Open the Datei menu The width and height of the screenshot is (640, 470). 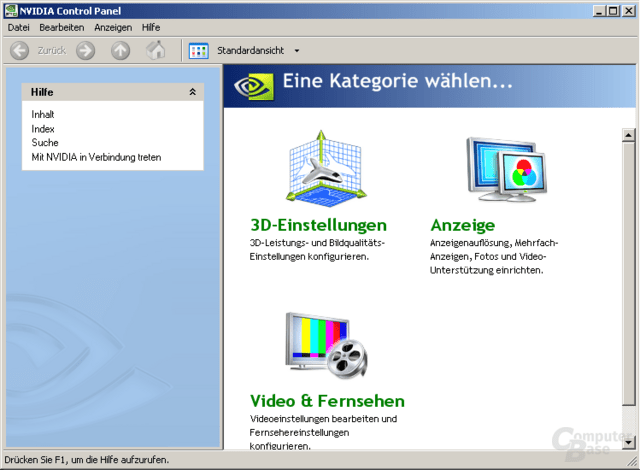point(18,27)
